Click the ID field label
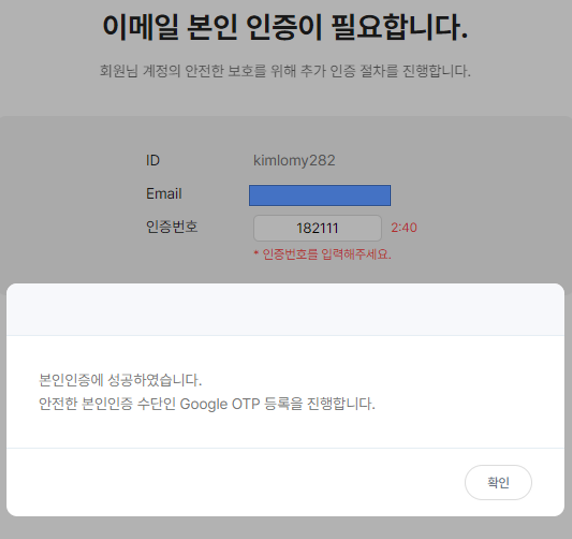572x539 pixels. point(153,160)
